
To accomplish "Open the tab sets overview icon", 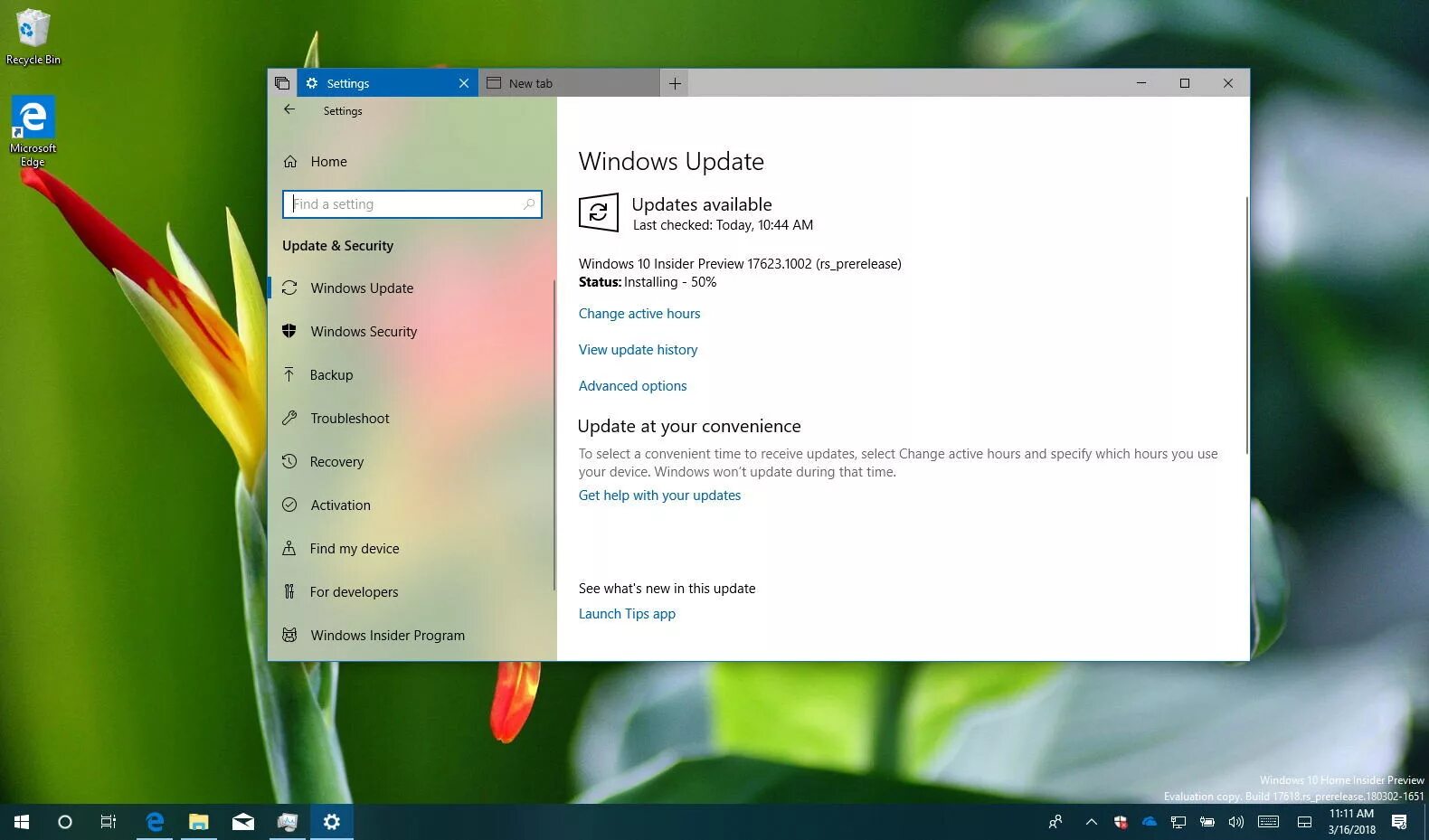I will pos(282,83).
